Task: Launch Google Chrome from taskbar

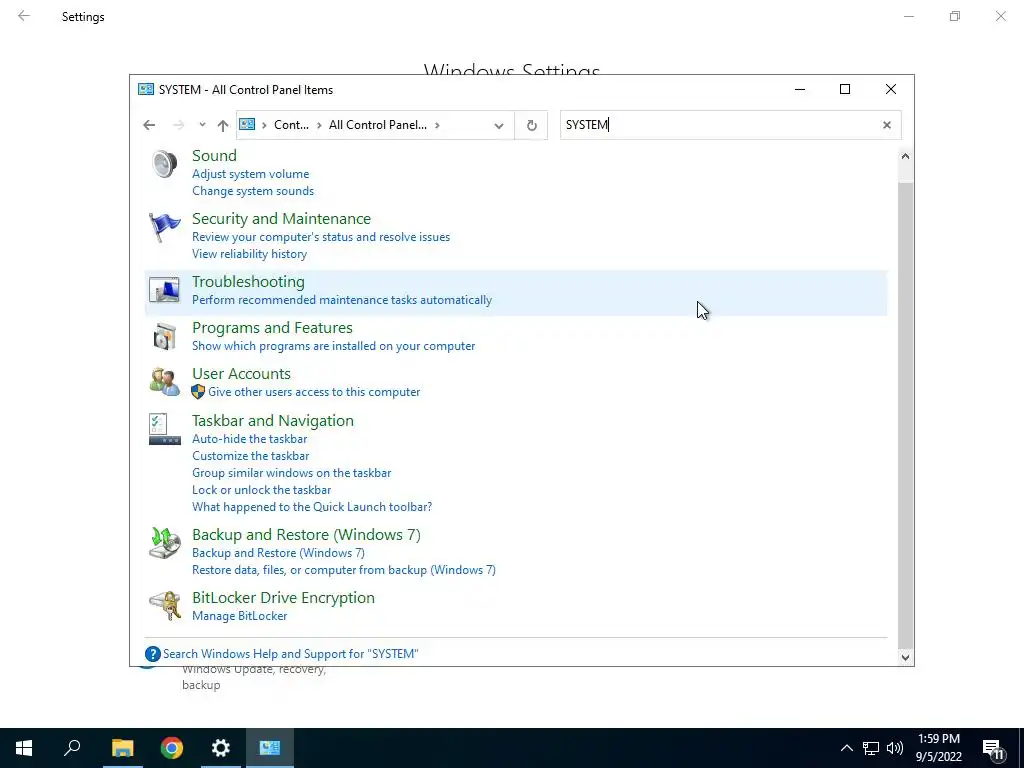Action: point(172,748)
